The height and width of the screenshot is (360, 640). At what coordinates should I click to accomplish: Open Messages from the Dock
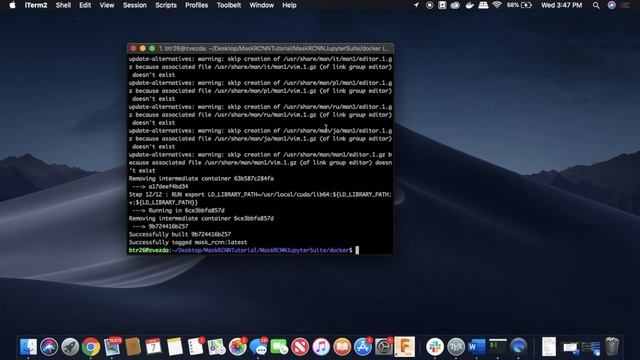click(x=259, y=347)
